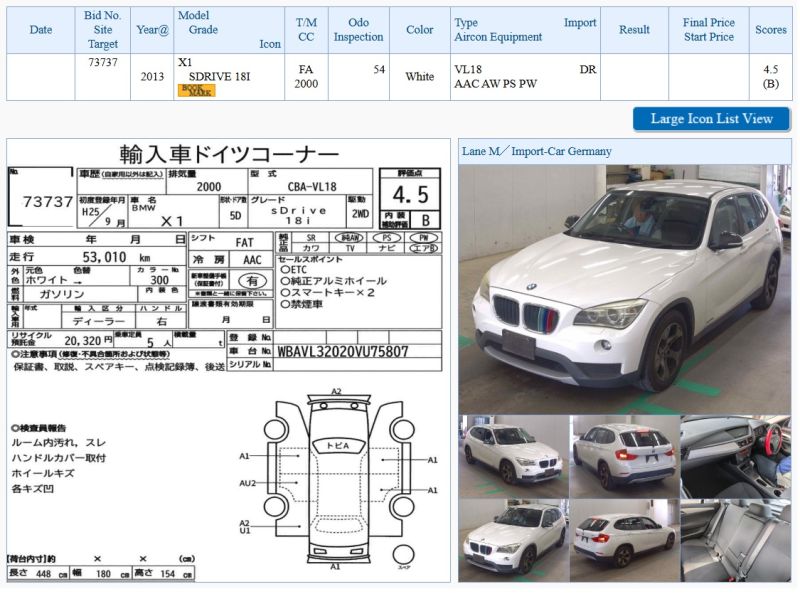
Task: Click the FA 2000 transmission cell
Action: [306, 77]
